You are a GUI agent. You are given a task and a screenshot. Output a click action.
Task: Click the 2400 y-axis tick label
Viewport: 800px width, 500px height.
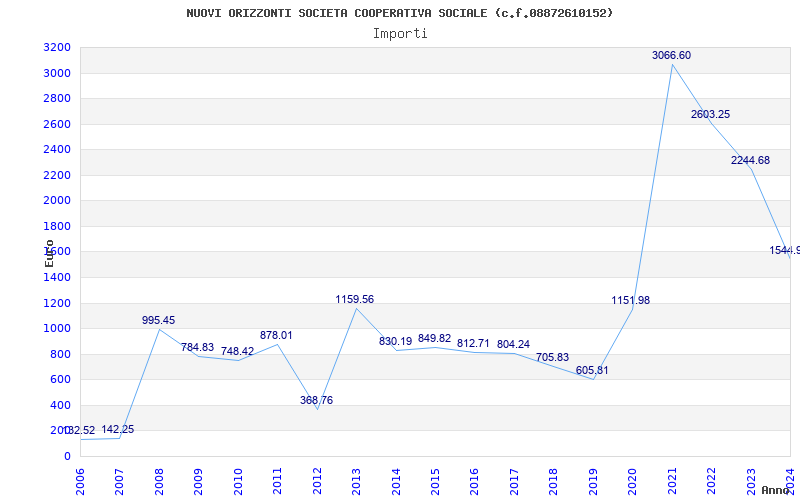[x=57, y=149]
